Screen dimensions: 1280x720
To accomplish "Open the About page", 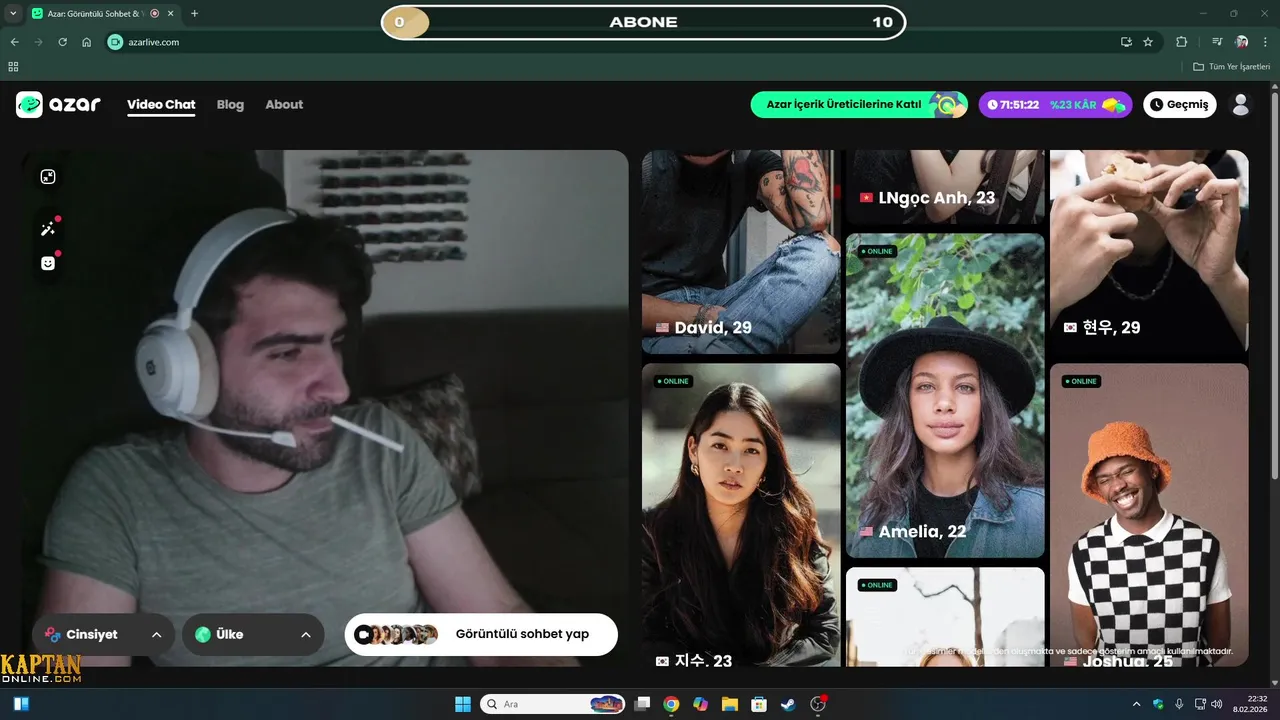I will 284,104.
